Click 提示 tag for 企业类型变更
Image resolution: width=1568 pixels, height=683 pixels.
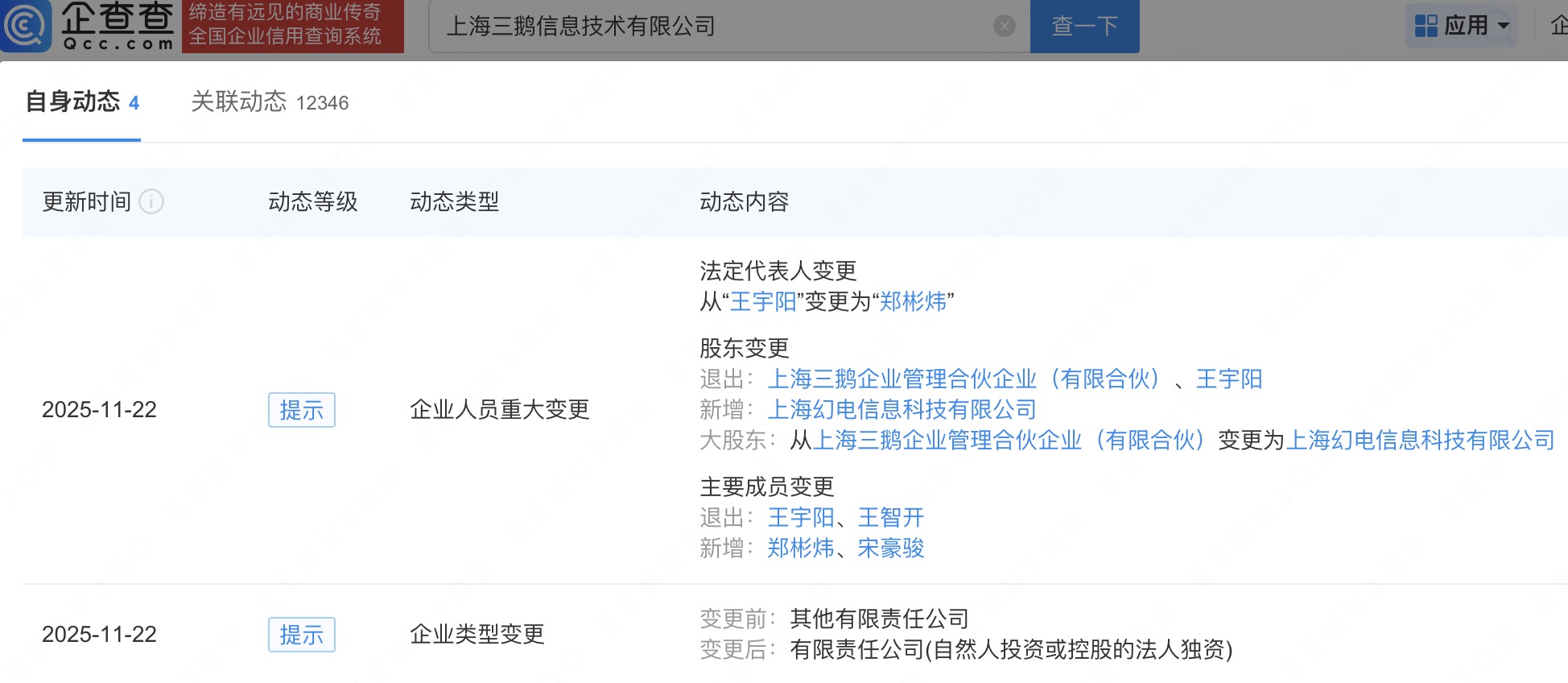click(x=301, y=635)
